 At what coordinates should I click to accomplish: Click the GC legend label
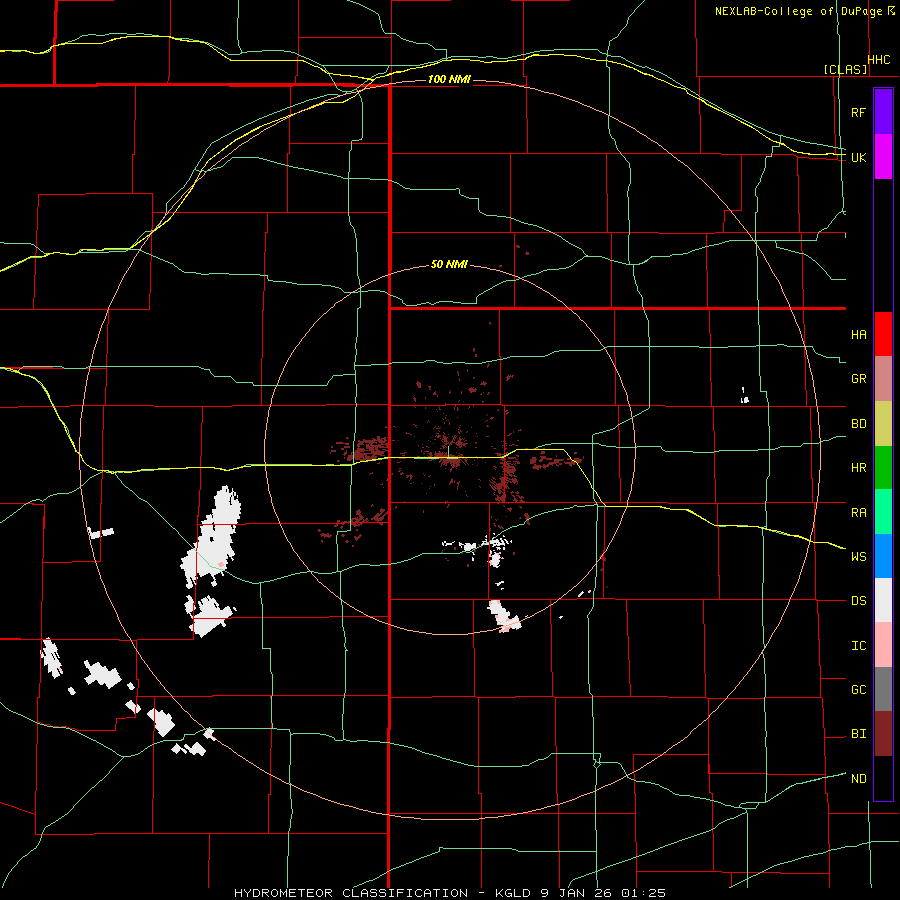[858, 690]
